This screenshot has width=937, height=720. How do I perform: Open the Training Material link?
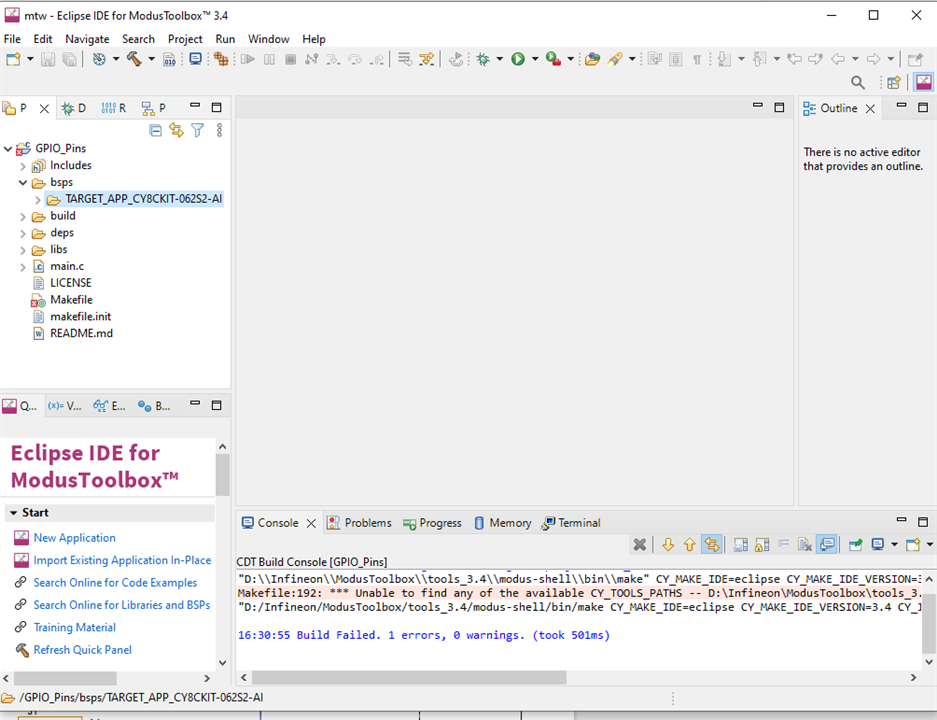[75, 627]
